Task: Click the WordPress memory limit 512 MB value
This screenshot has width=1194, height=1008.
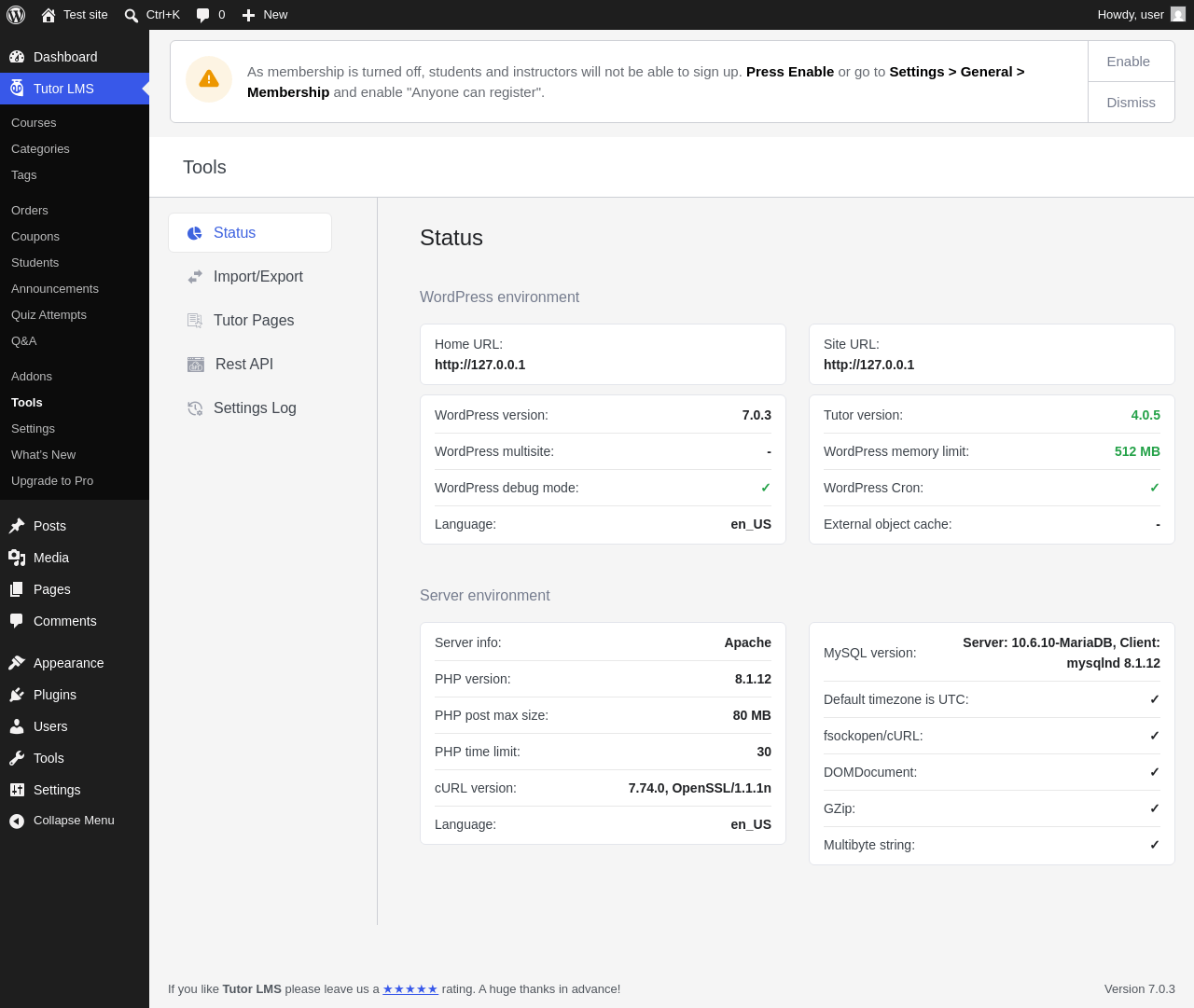Action: (1137, 451)
